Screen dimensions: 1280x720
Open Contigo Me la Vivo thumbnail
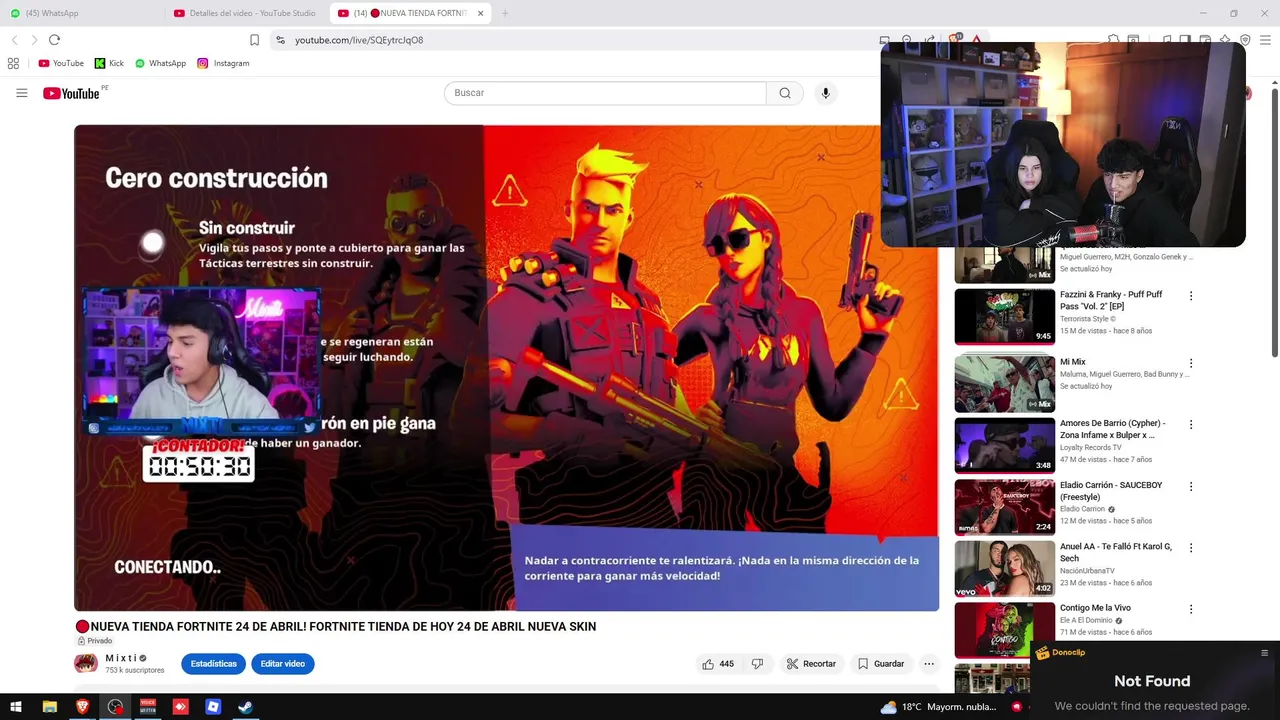1004,630
